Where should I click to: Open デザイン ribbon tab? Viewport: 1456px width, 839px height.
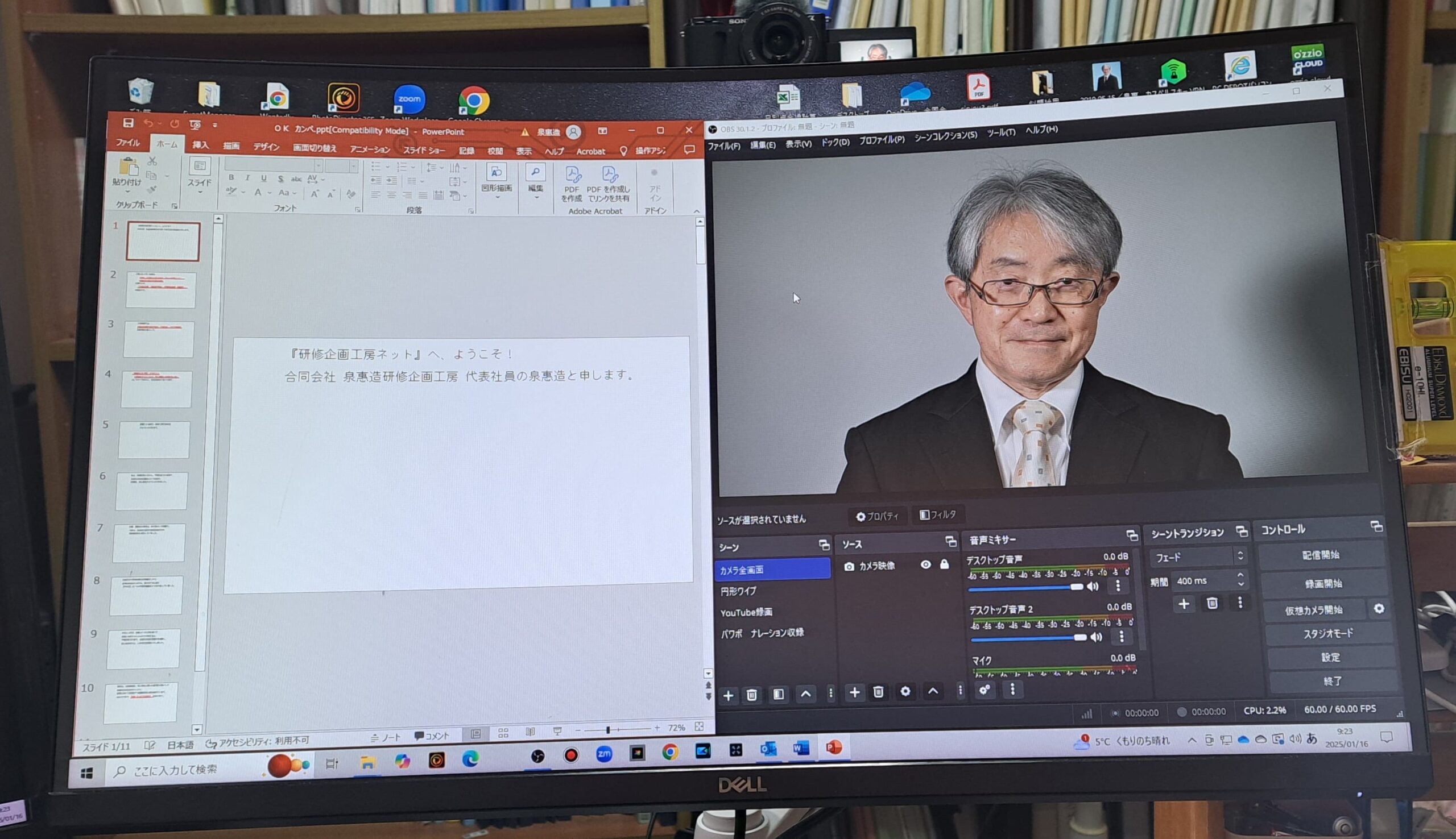[266, 147]
